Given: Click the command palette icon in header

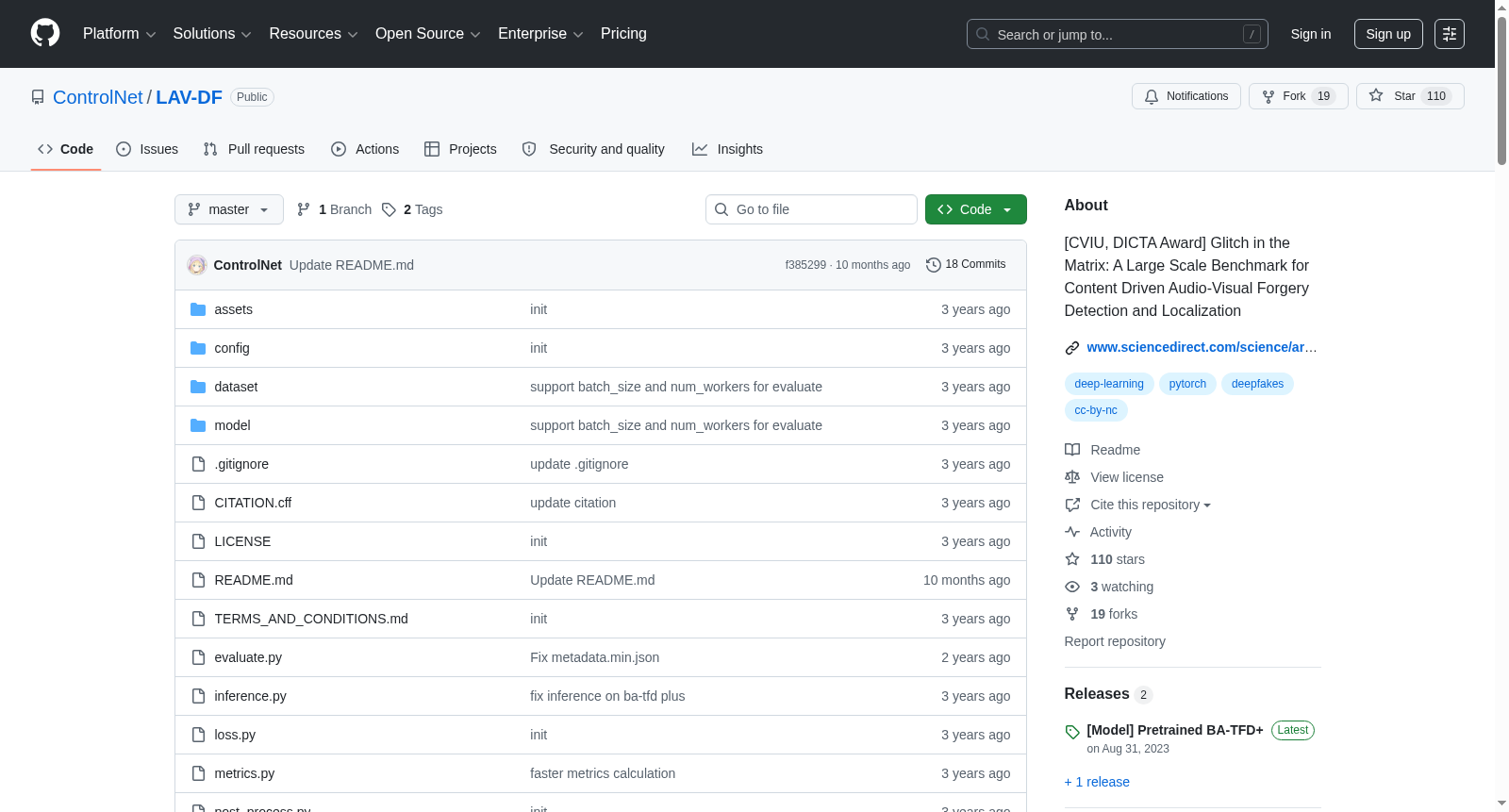Looking at the screenshot, I should click(1449, 34).
